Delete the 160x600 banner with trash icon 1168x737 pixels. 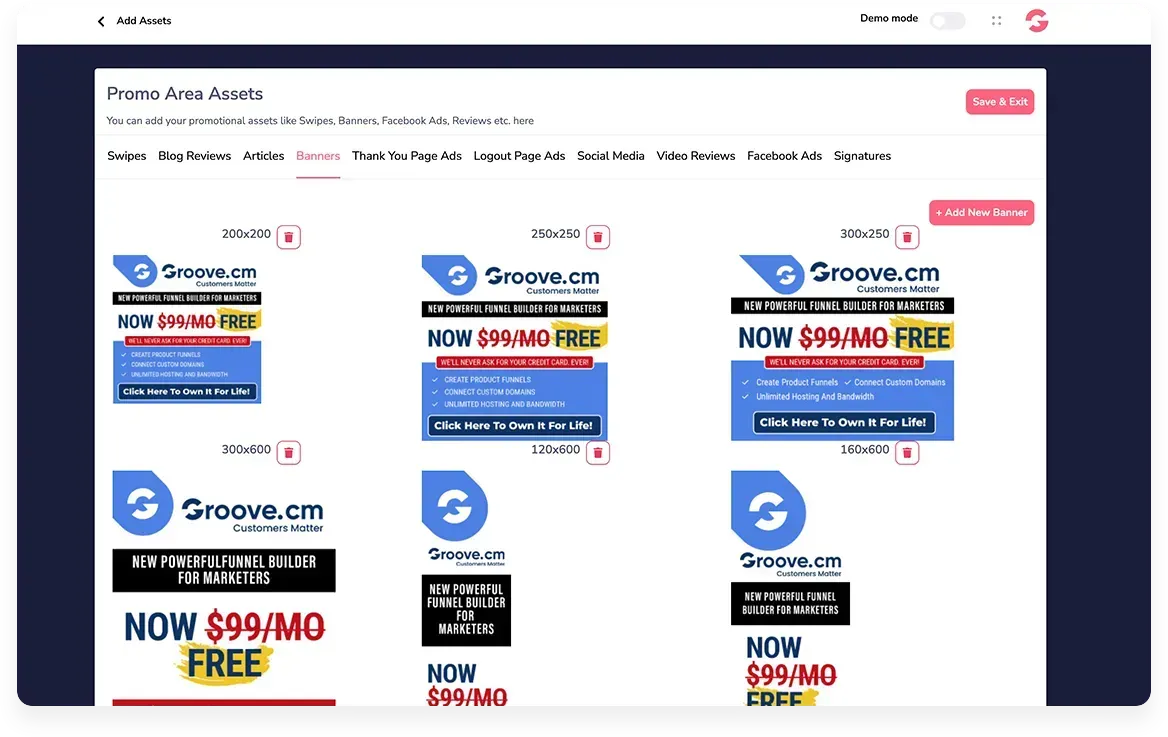click(907, 452)
